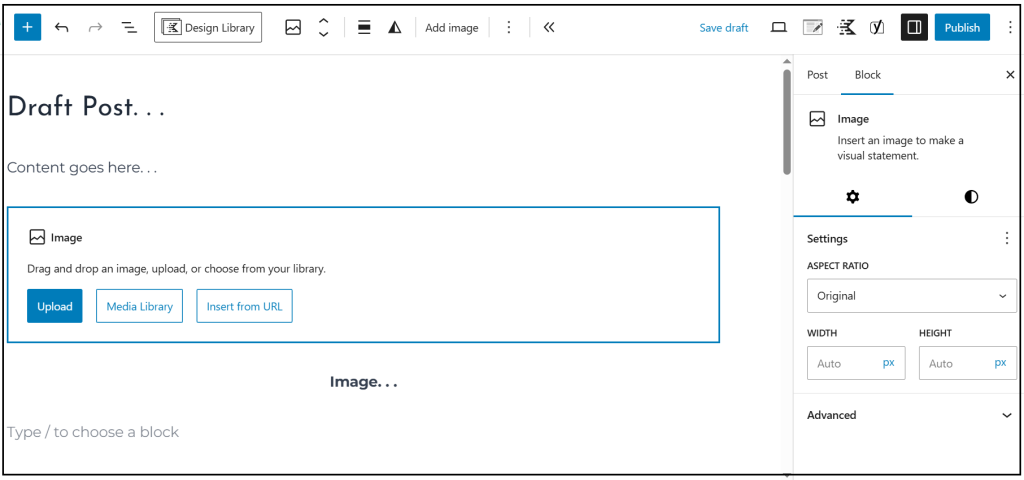
Task: Open the Yoast SEO panel icon
Action: coord(877,28)
